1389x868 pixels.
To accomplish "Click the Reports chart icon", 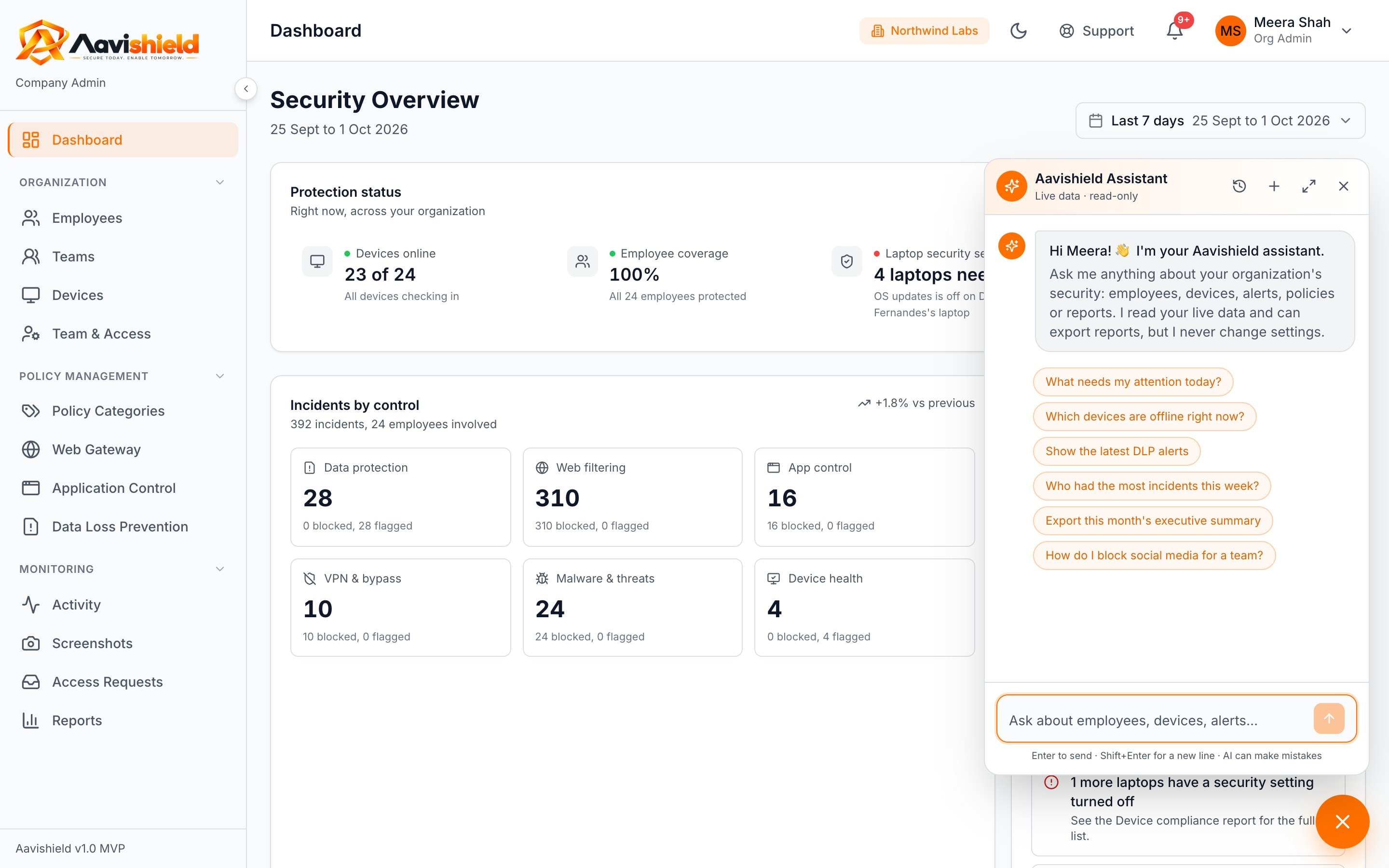I will pos(31,720).
